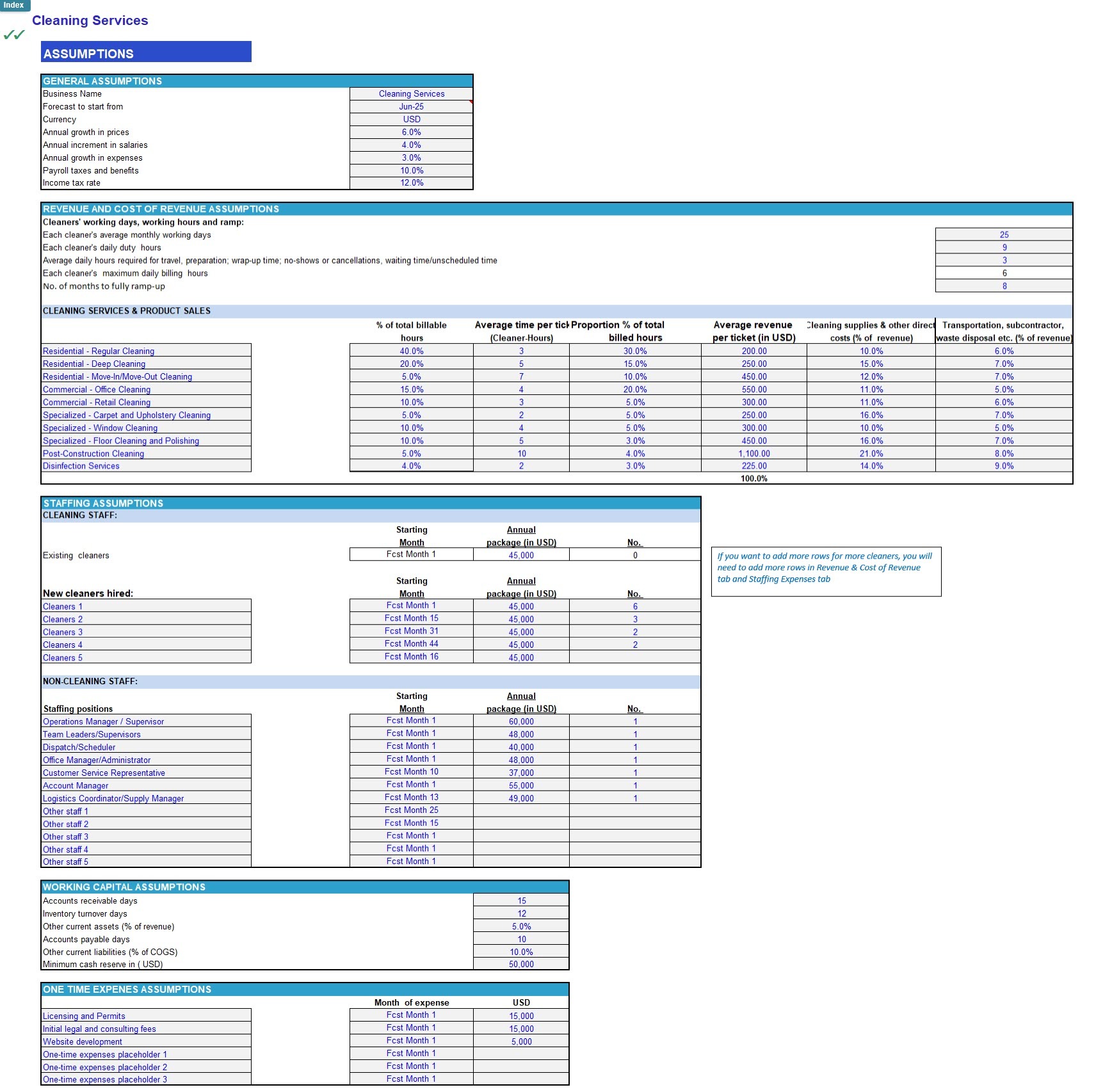Click the add-more-rows instruction note box

tap(826, 572)
